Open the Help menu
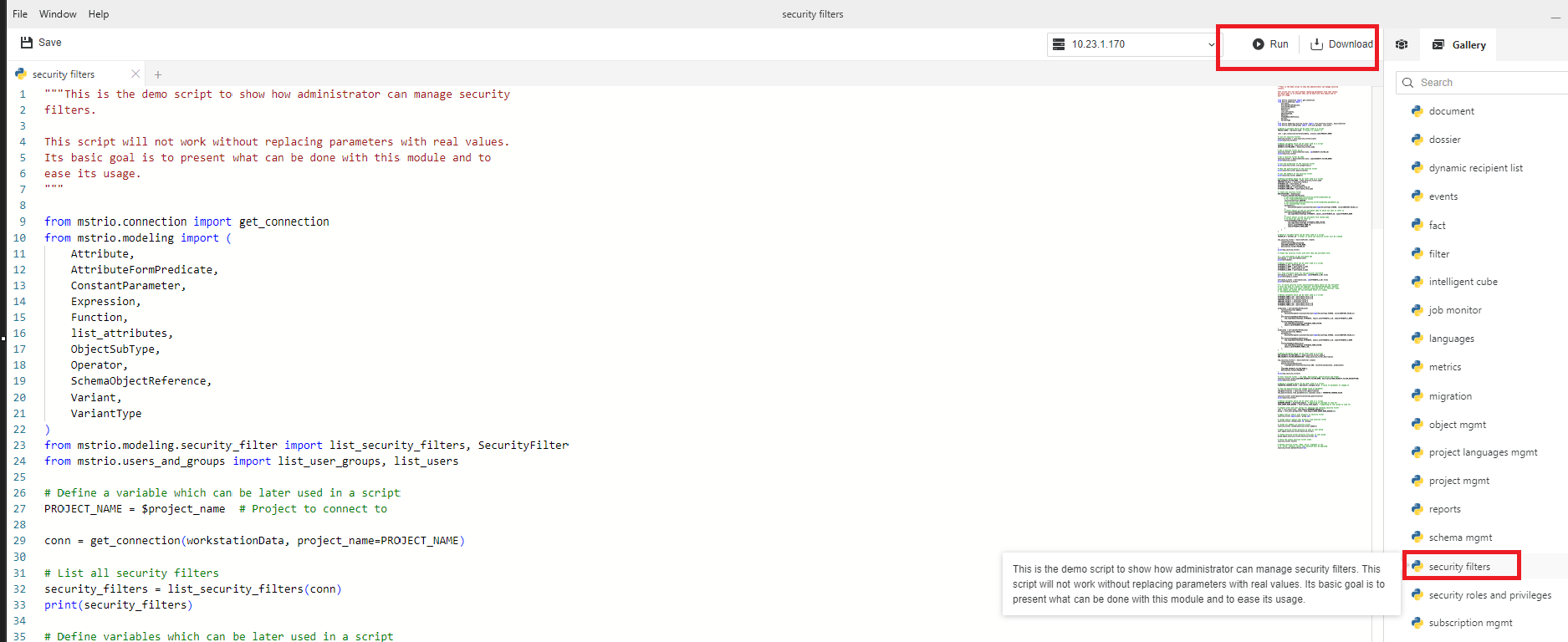1568x642 pixels. (x=99, y=14)
